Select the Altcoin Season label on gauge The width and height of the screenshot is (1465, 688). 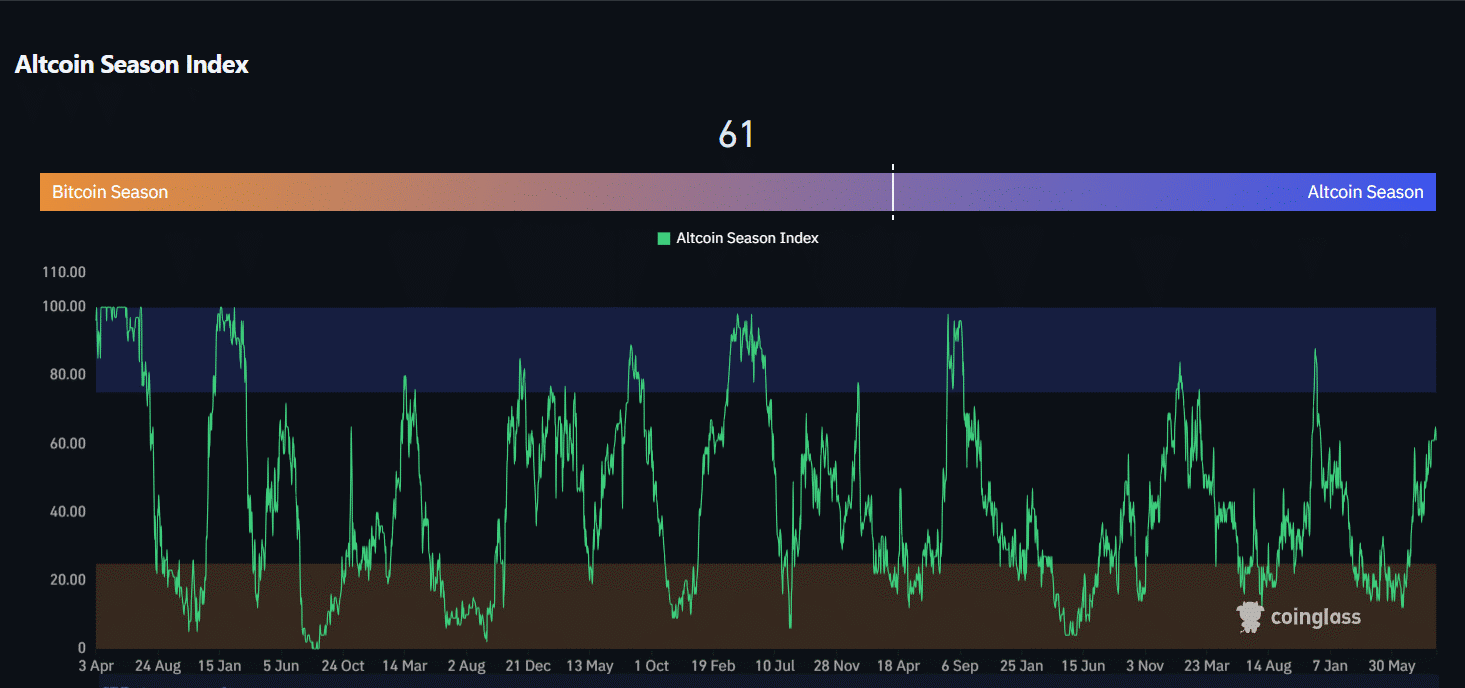tap(1365, 191)
